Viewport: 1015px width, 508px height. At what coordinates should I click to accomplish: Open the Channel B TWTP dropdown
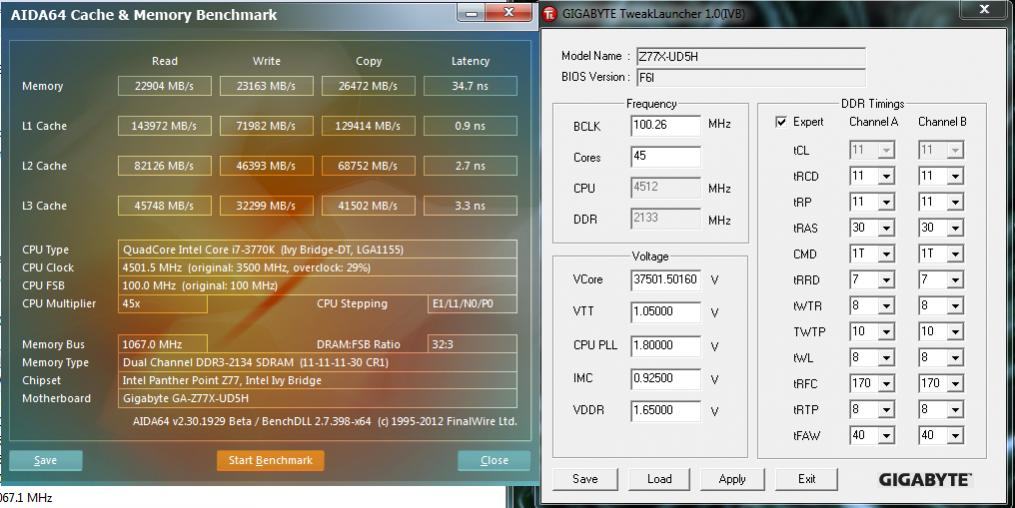955,331
